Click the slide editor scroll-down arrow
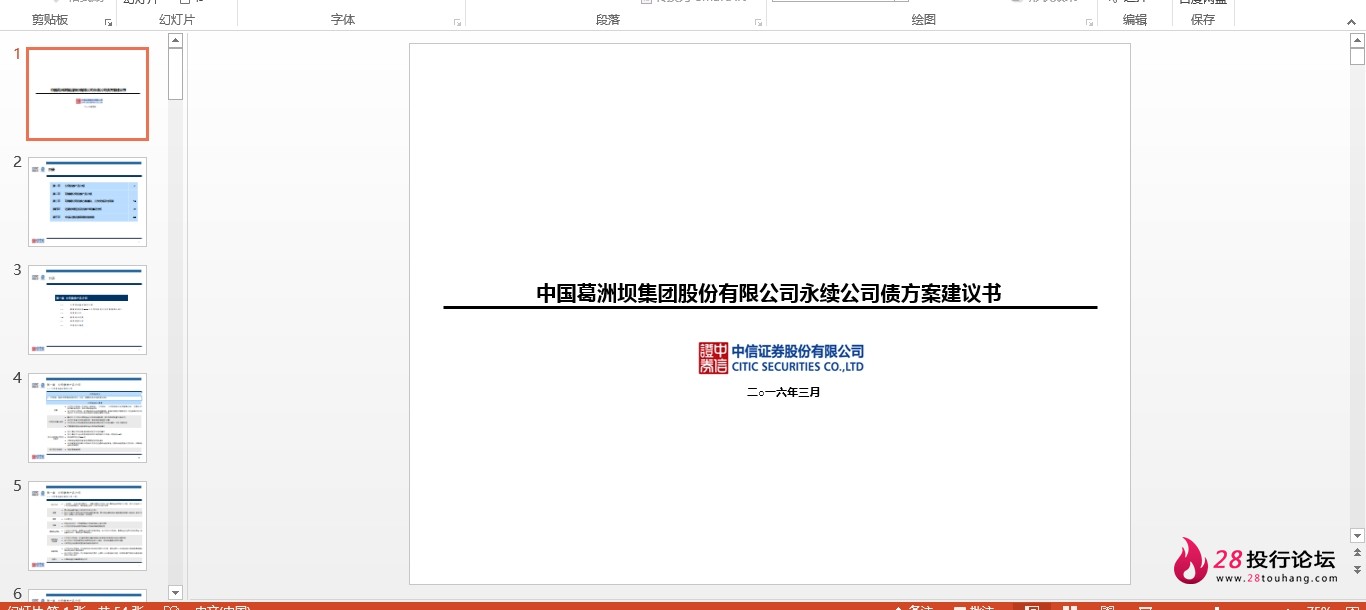The width and height of the screenshot is (1366, 610). (x=1357, y=536)
